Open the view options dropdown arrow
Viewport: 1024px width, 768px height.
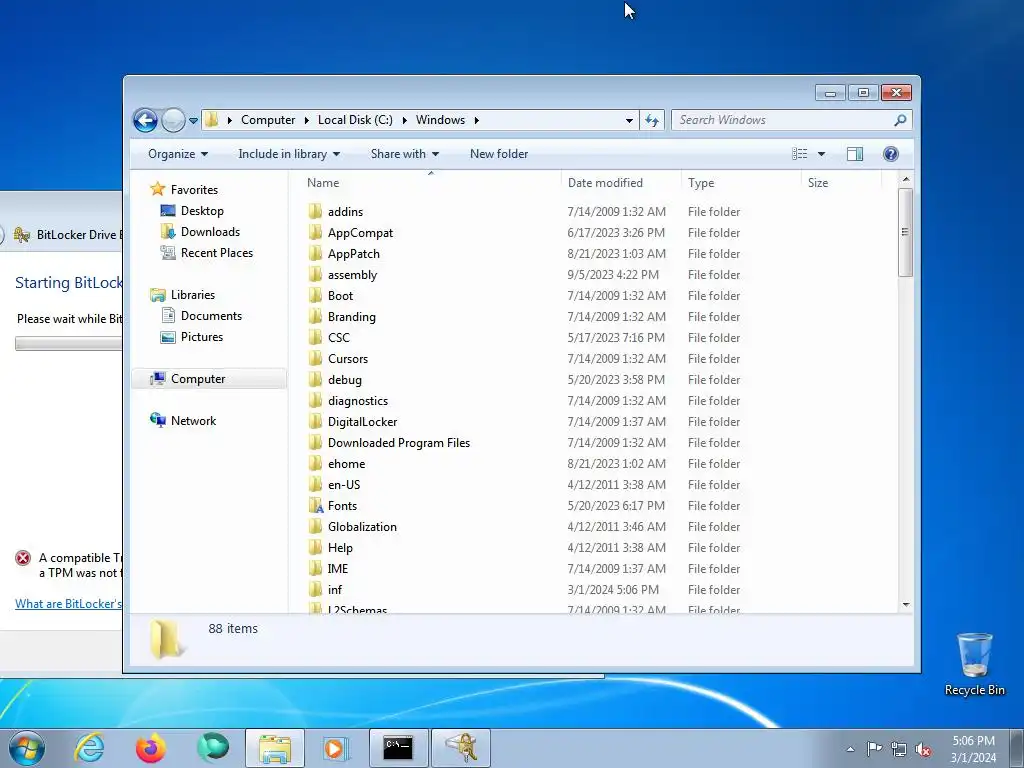coord(822,154)
